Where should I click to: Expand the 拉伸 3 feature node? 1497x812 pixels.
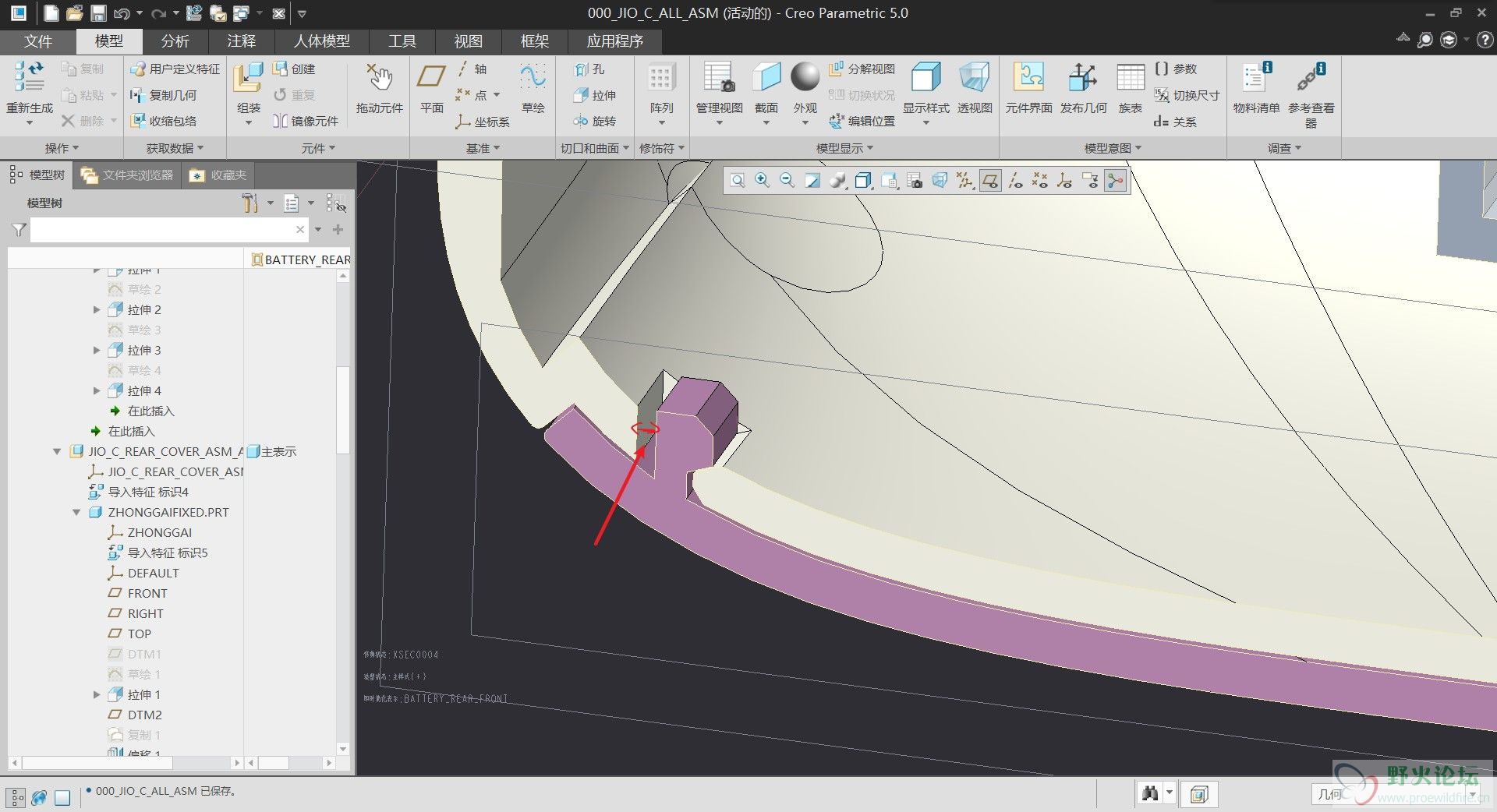(x=97, y=351)
